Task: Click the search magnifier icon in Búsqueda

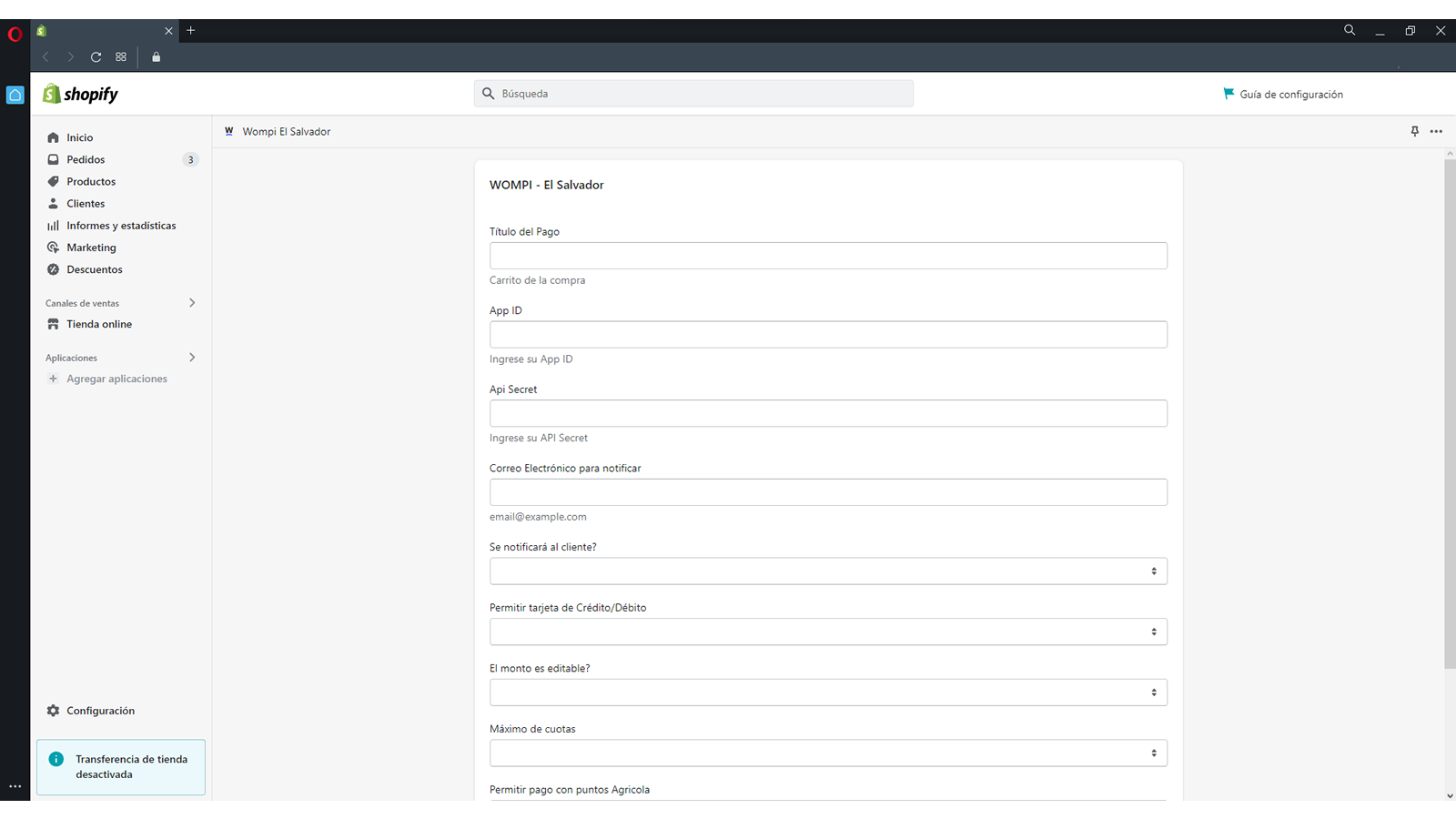Action: click(488, 94)
